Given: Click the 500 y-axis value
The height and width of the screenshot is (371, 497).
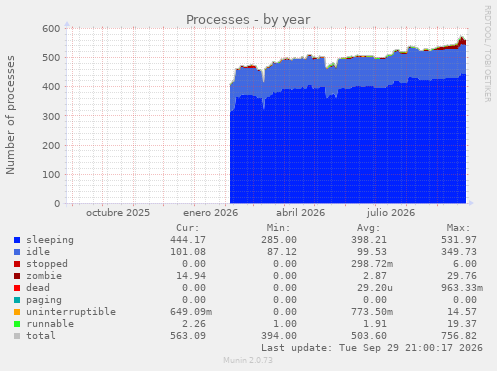Looking at the screenshot, I should coord(51,58).
